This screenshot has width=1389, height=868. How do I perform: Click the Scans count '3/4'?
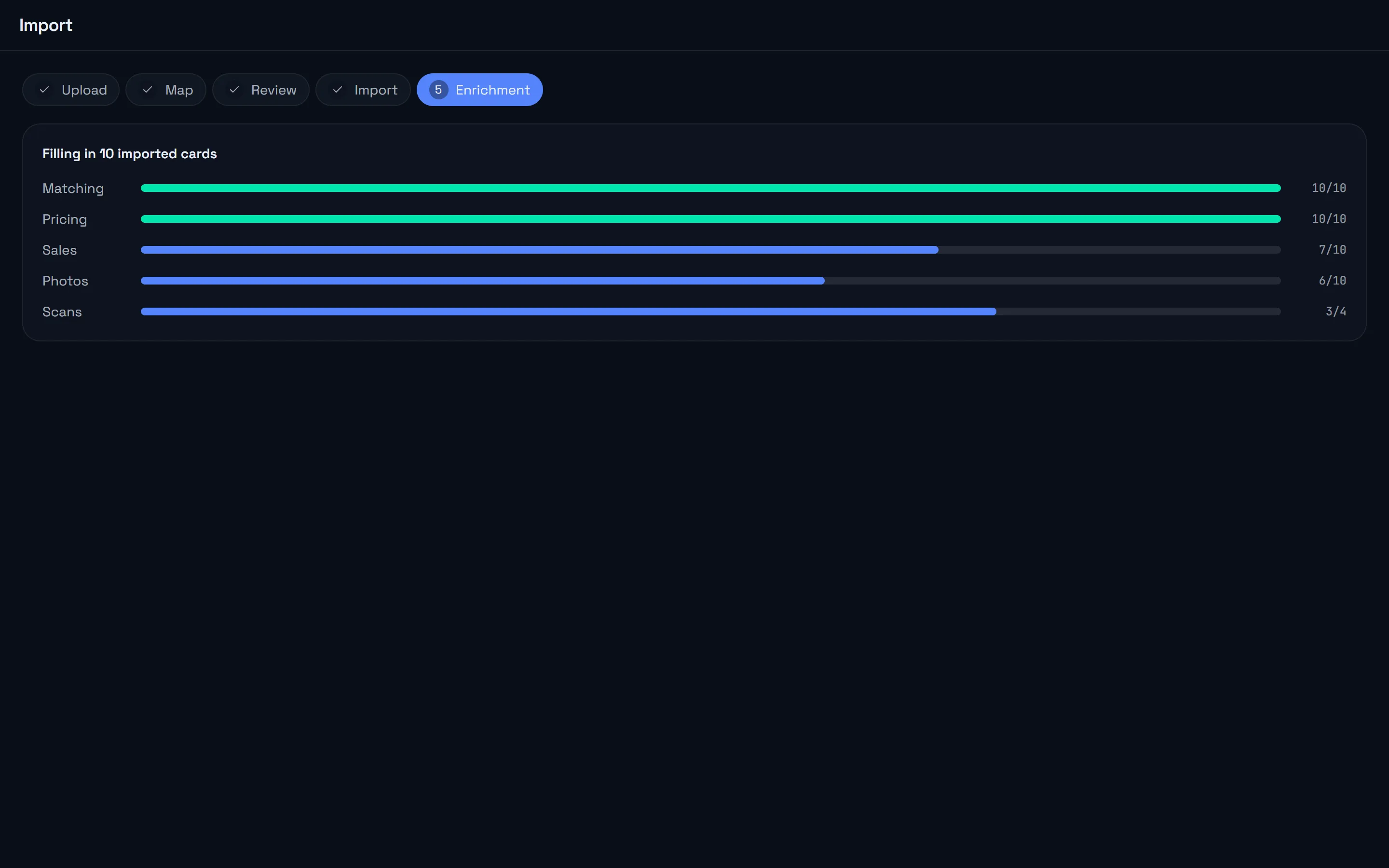(x=1335, y=312)
